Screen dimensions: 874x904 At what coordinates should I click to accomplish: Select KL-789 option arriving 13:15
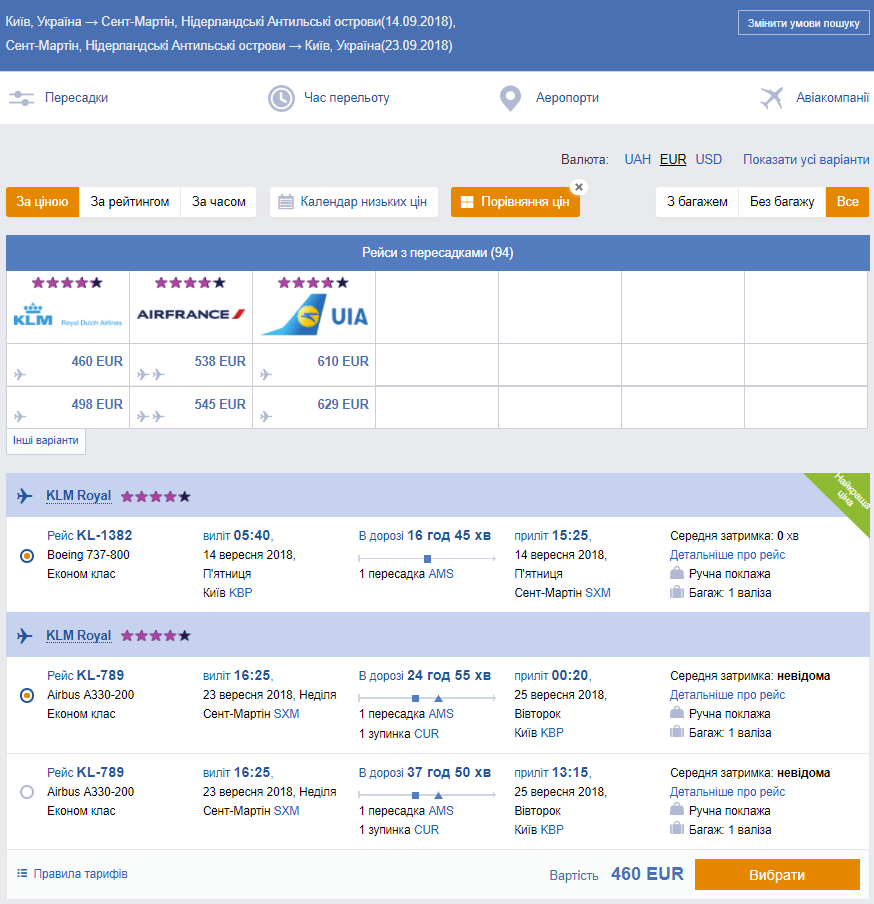point(27,792)
